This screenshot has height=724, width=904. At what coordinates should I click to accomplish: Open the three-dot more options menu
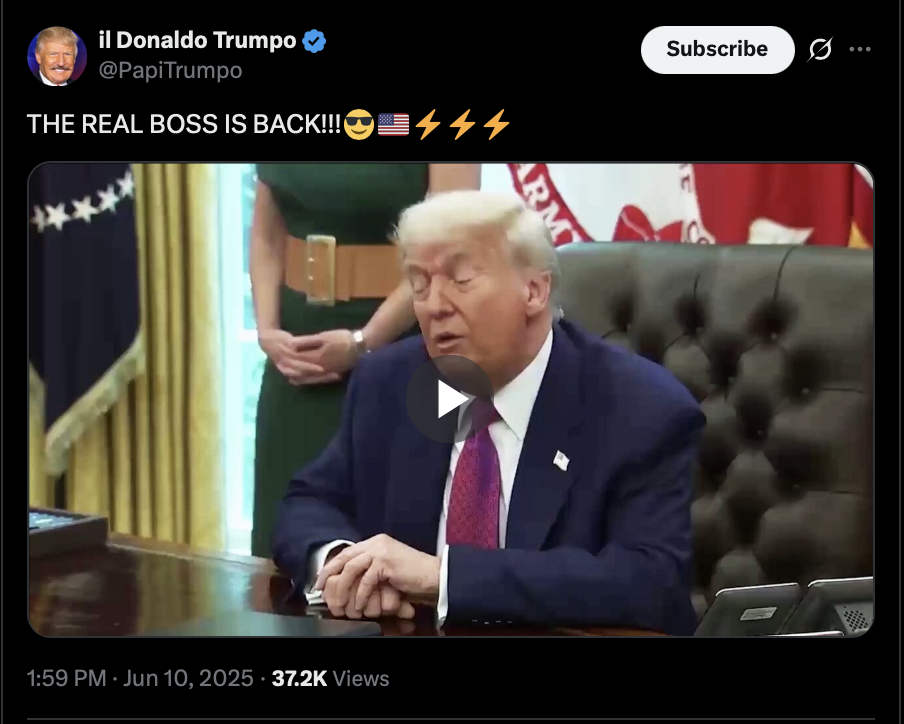point(860,50)
